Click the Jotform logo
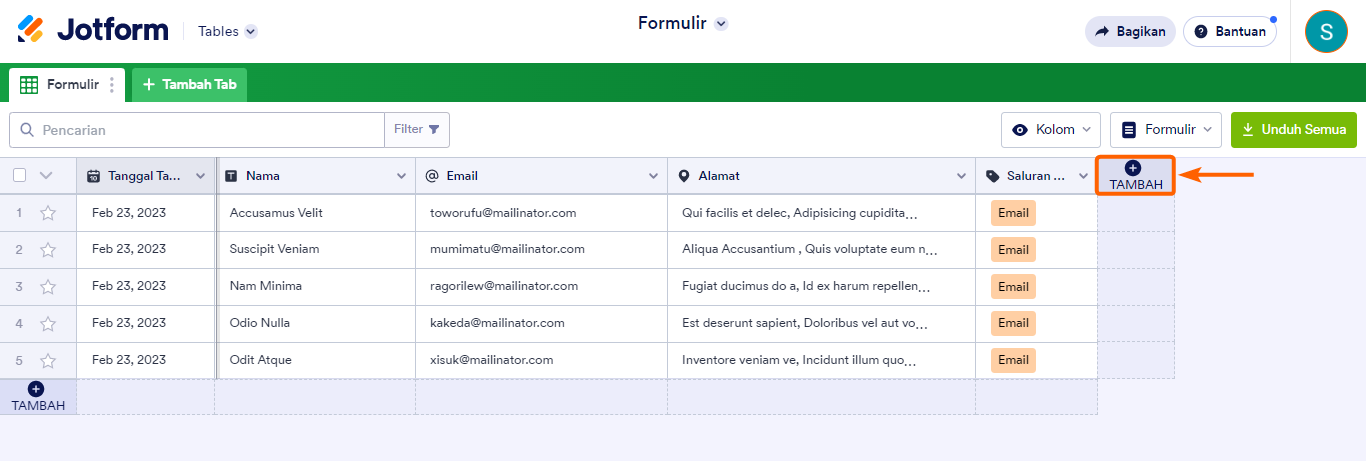 pyautogui.click(x=93, y=30)
